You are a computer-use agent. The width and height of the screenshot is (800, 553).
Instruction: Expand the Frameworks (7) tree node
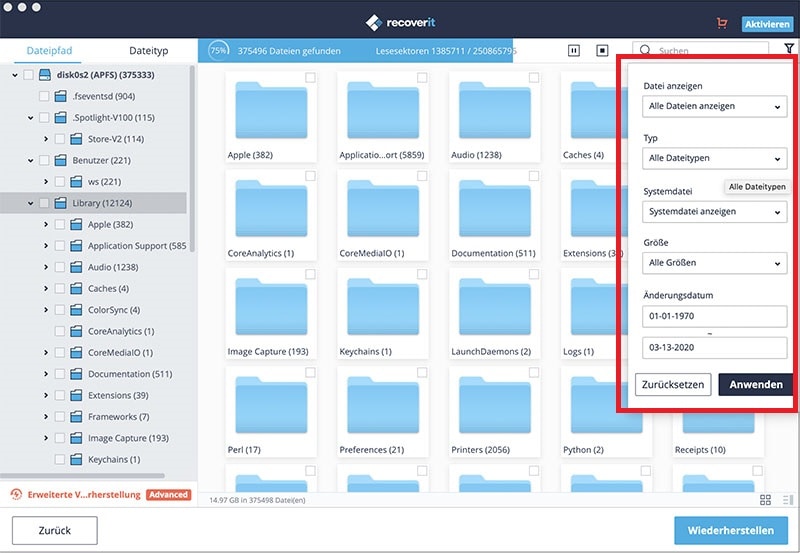46,417
